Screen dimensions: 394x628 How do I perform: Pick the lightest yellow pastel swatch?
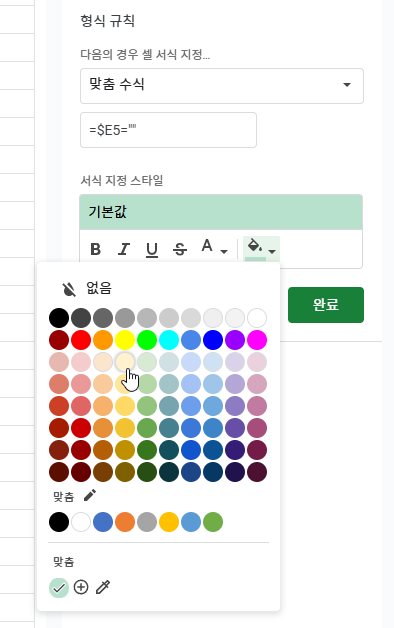click(x=125, y=362)
